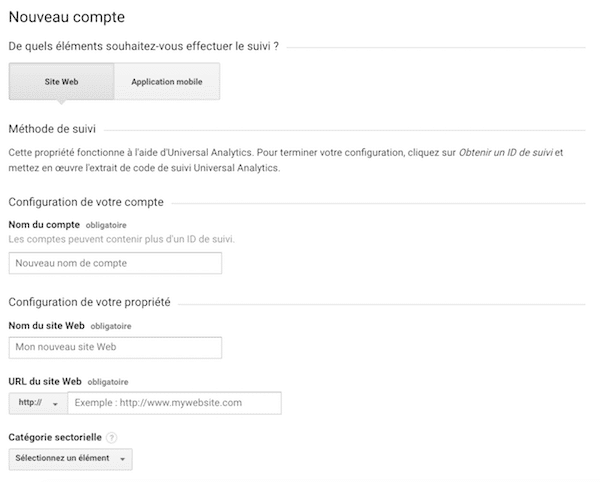Switch to Application mobile tracking option
600x482 pixels.
point(166,82)
